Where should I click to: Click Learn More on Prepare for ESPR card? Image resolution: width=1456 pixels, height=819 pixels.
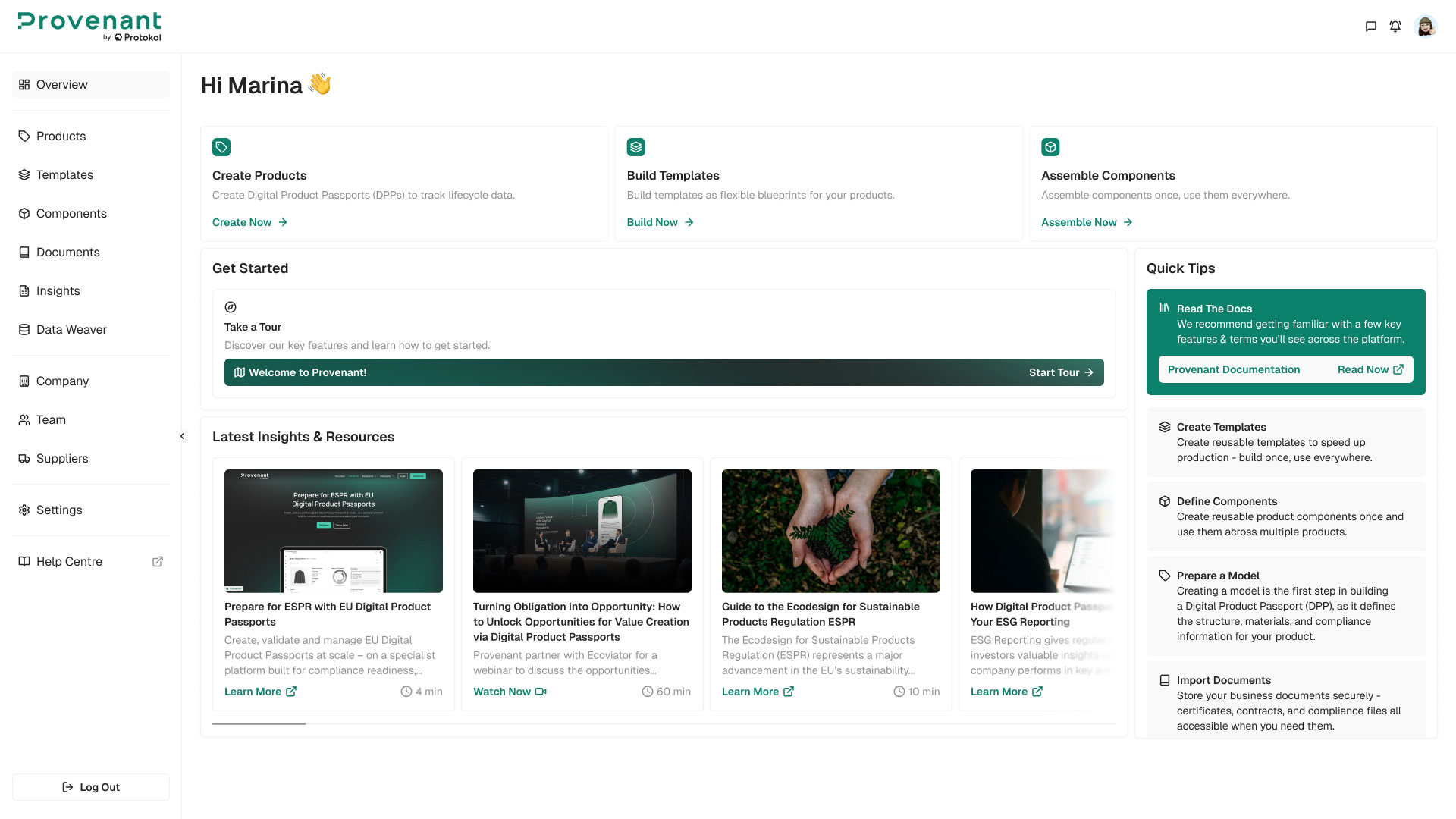260,692
